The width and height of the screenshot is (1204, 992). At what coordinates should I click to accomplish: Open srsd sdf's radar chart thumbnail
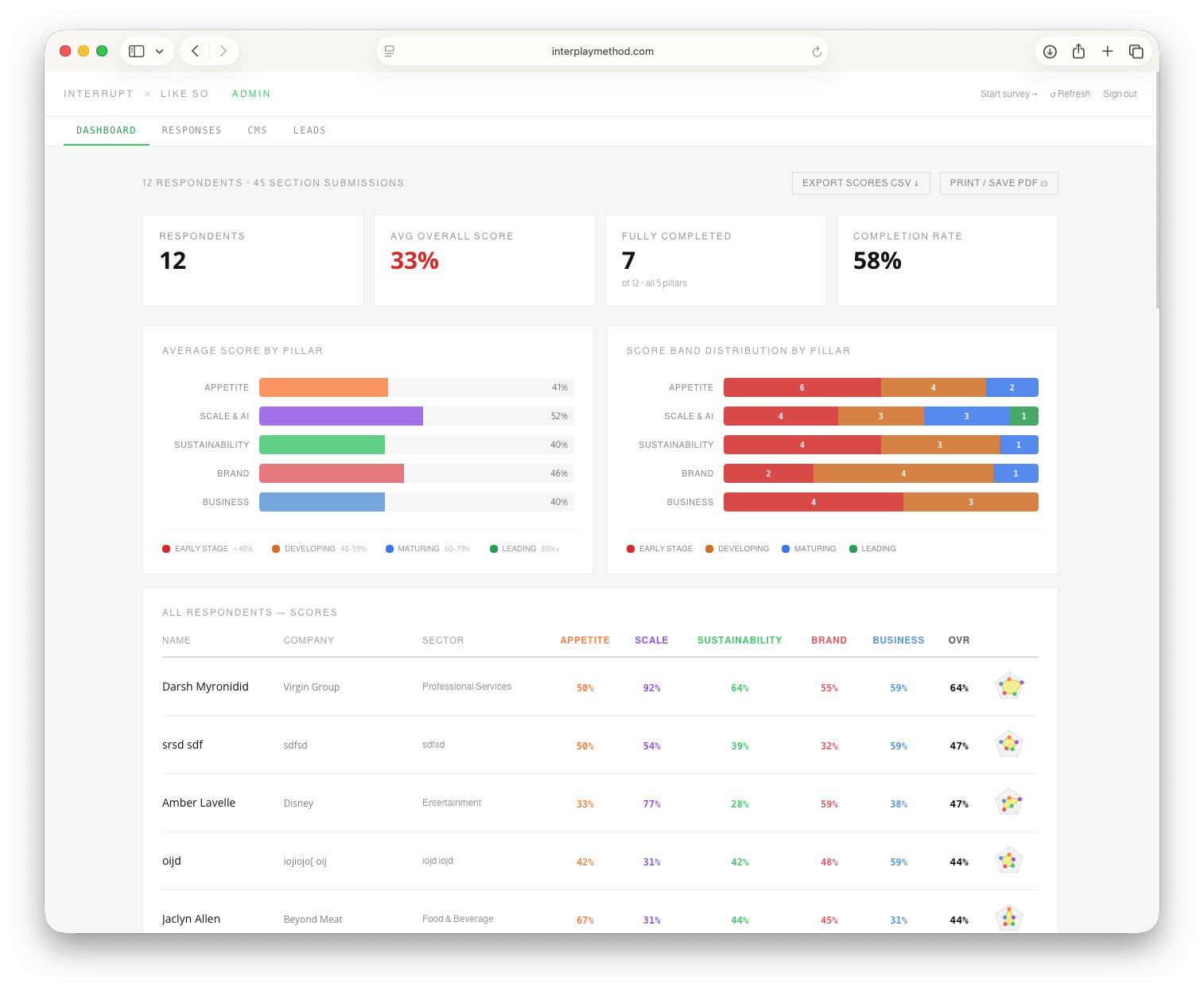point(1009,744)
